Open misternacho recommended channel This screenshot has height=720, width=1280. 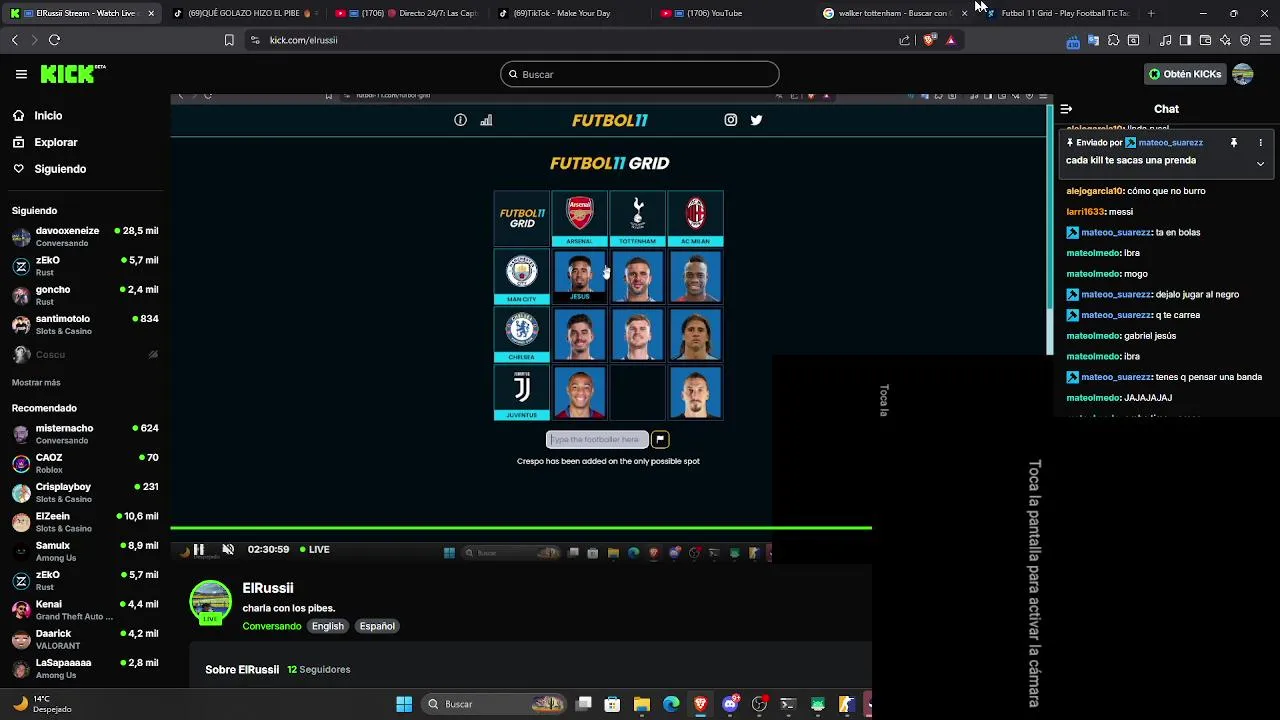click(85, 434)
